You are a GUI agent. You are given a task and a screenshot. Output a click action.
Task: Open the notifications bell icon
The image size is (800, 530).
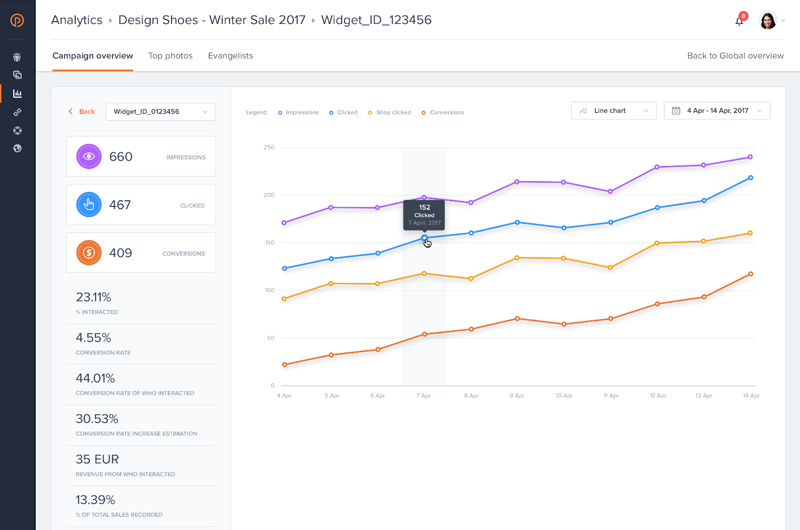point(740,20)
